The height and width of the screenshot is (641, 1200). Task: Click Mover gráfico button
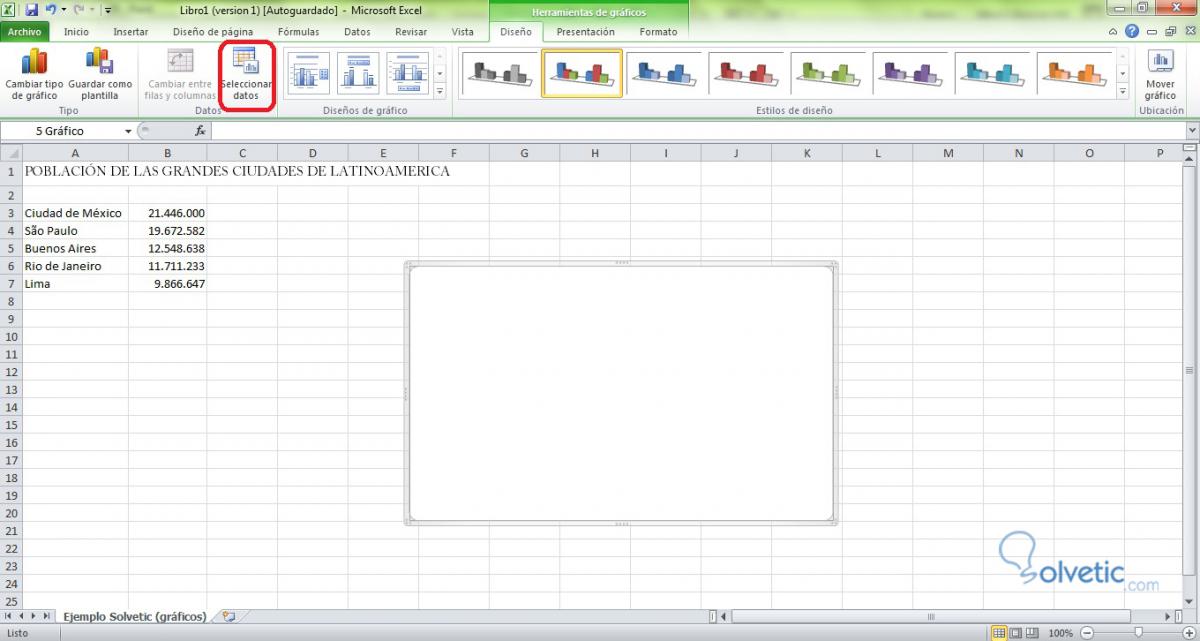coord(1160,74)
